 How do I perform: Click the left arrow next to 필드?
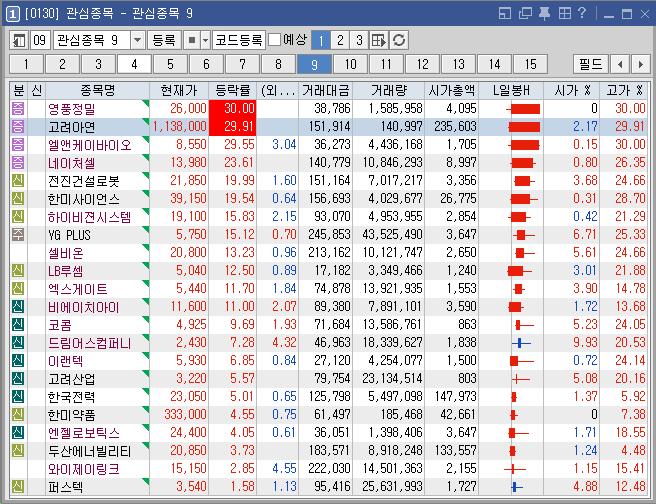(620, 64)
